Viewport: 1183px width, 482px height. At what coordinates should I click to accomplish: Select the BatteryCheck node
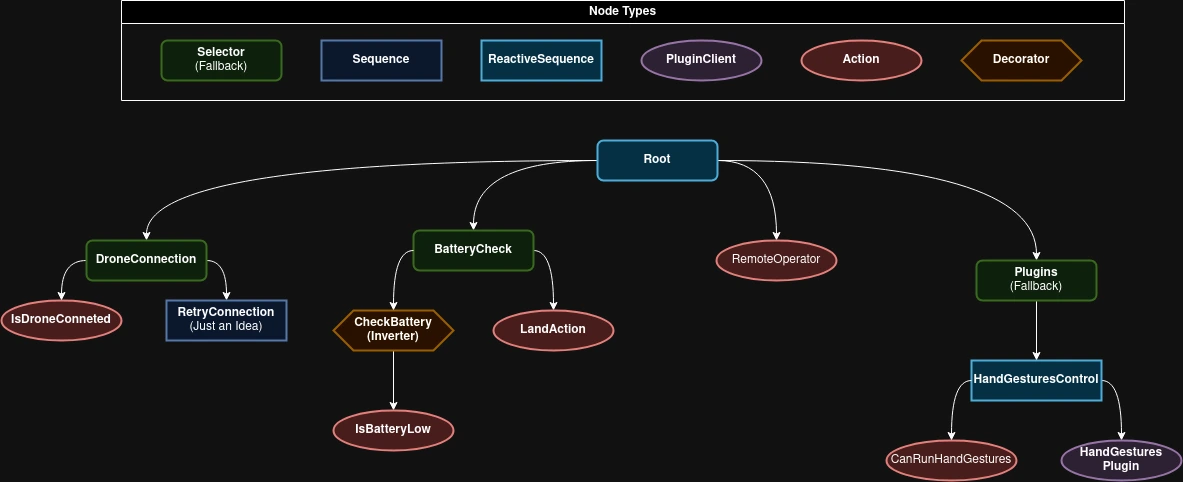pos(473,250)
